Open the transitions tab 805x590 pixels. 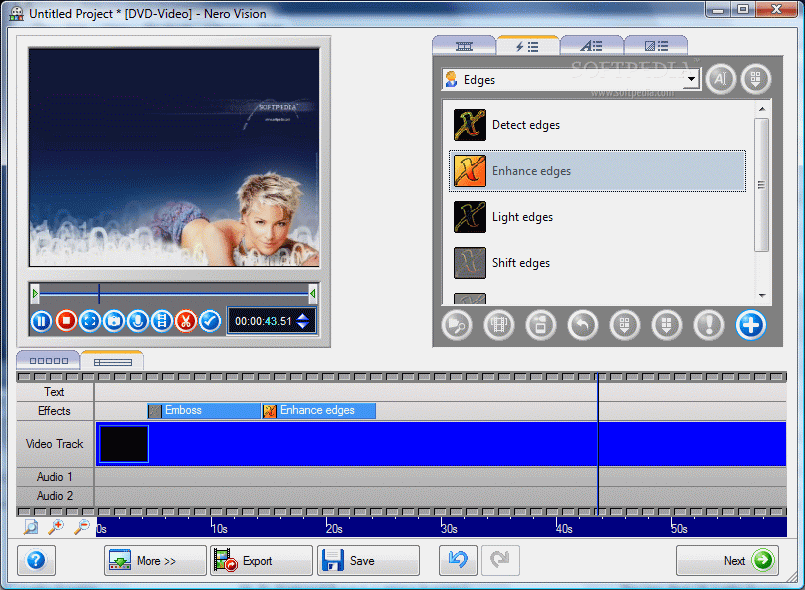coord(656,46)
